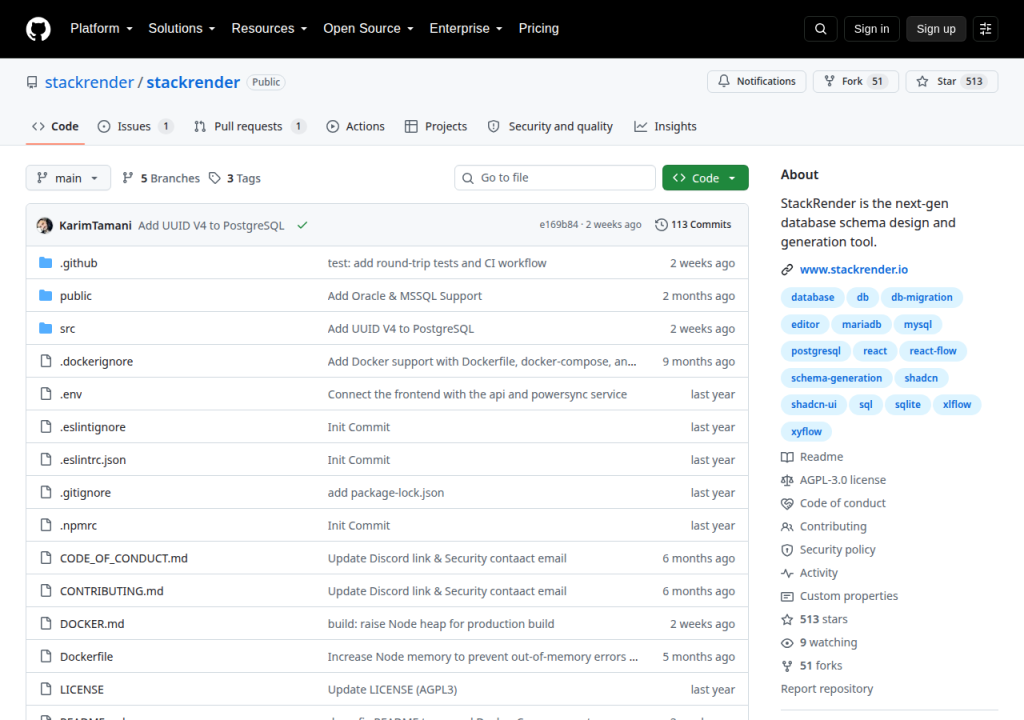The height and width of the screenshot is (720, 1024).
Task: Open AGPL-3.0 license in sidebar
Action: [x=834, y=480]
